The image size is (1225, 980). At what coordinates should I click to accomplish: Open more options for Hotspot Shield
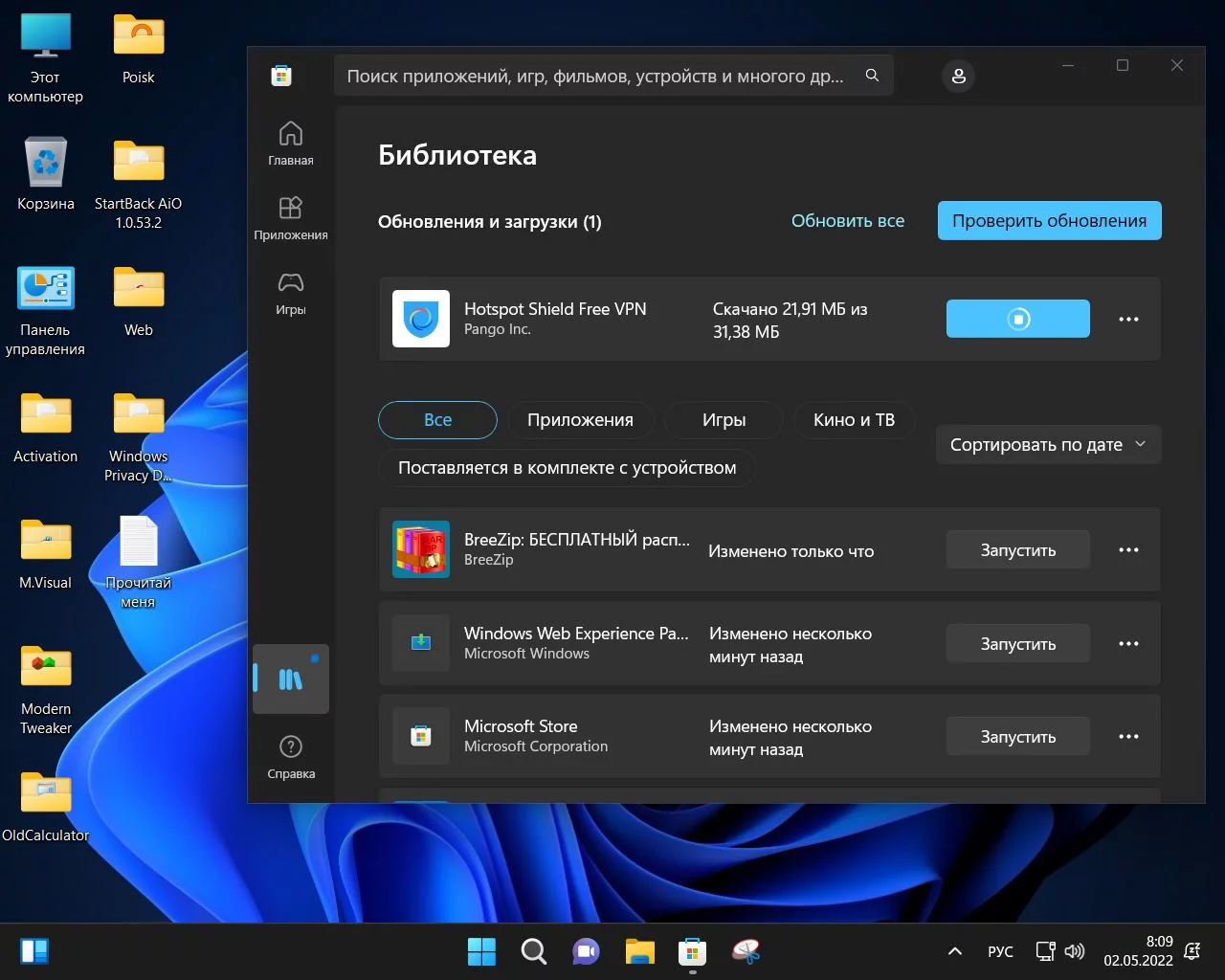pos(1128,319)
